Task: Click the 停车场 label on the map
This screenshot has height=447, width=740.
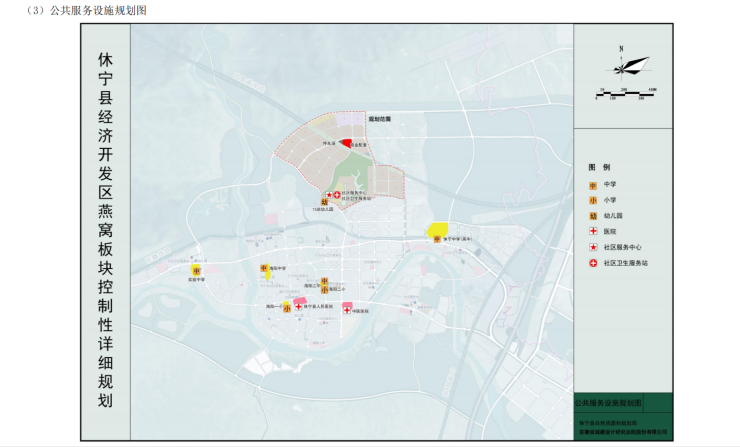Action: tap(328, 143)
